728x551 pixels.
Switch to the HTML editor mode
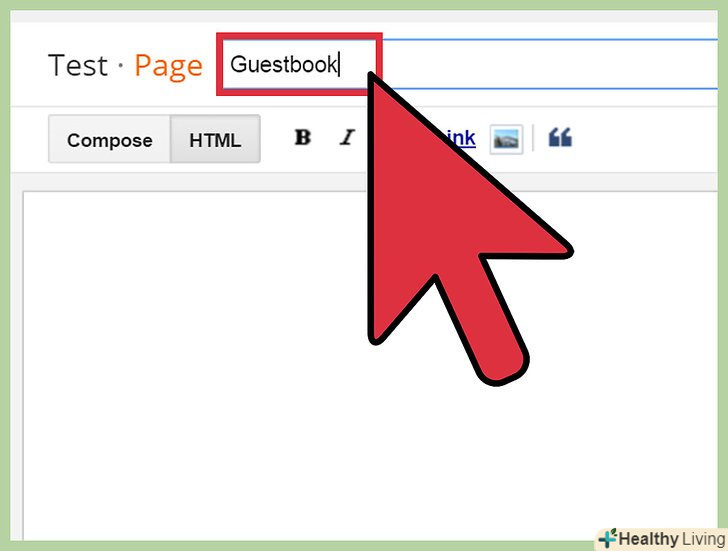tap(215, 139)
